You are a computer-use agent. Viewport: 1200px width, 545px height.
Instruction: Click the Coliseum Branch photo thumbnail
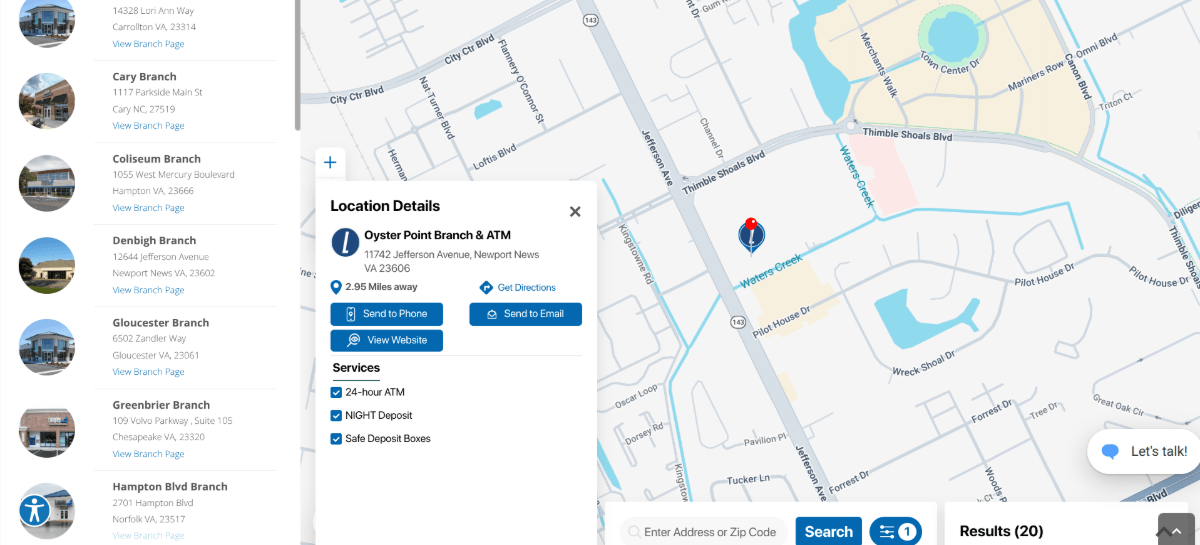(47, 183)
